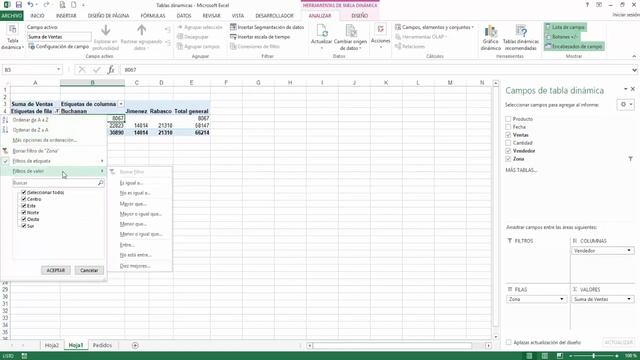Expand the Filtros de valor submenu
Screen dimensions: 640x360
click(x=53, y=171)
